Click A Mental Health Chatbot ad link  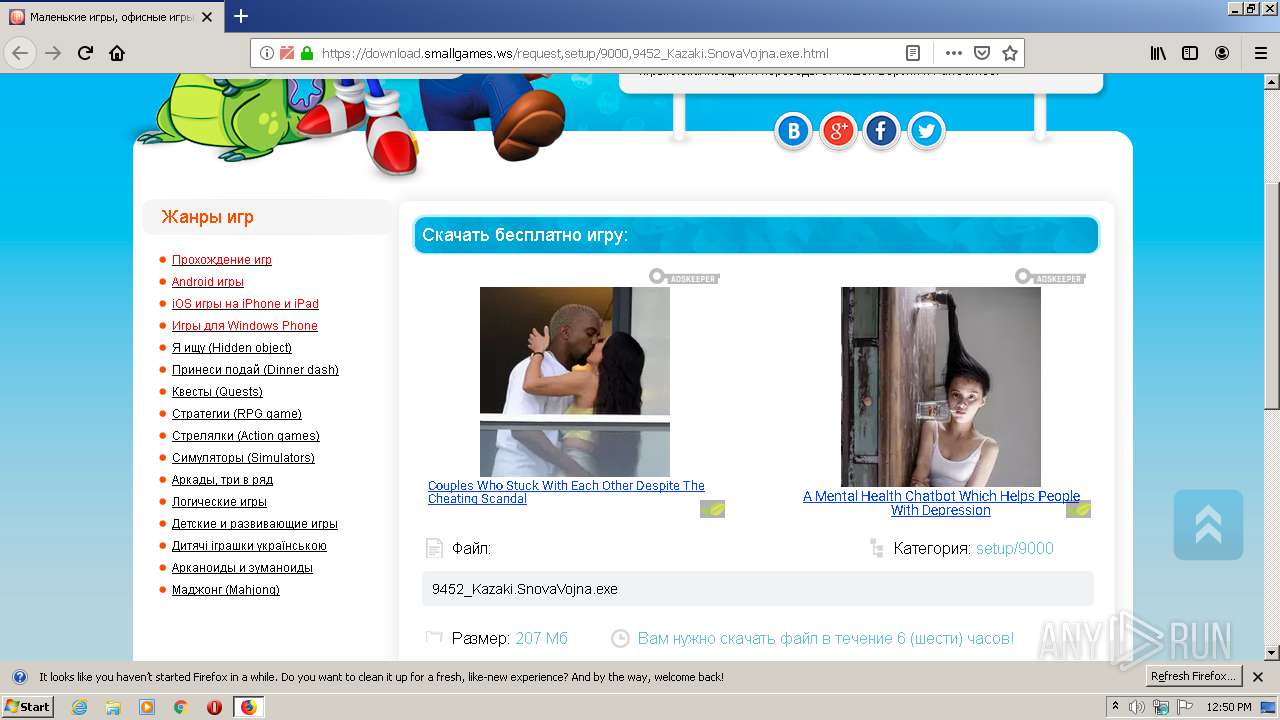coord(941,503)
